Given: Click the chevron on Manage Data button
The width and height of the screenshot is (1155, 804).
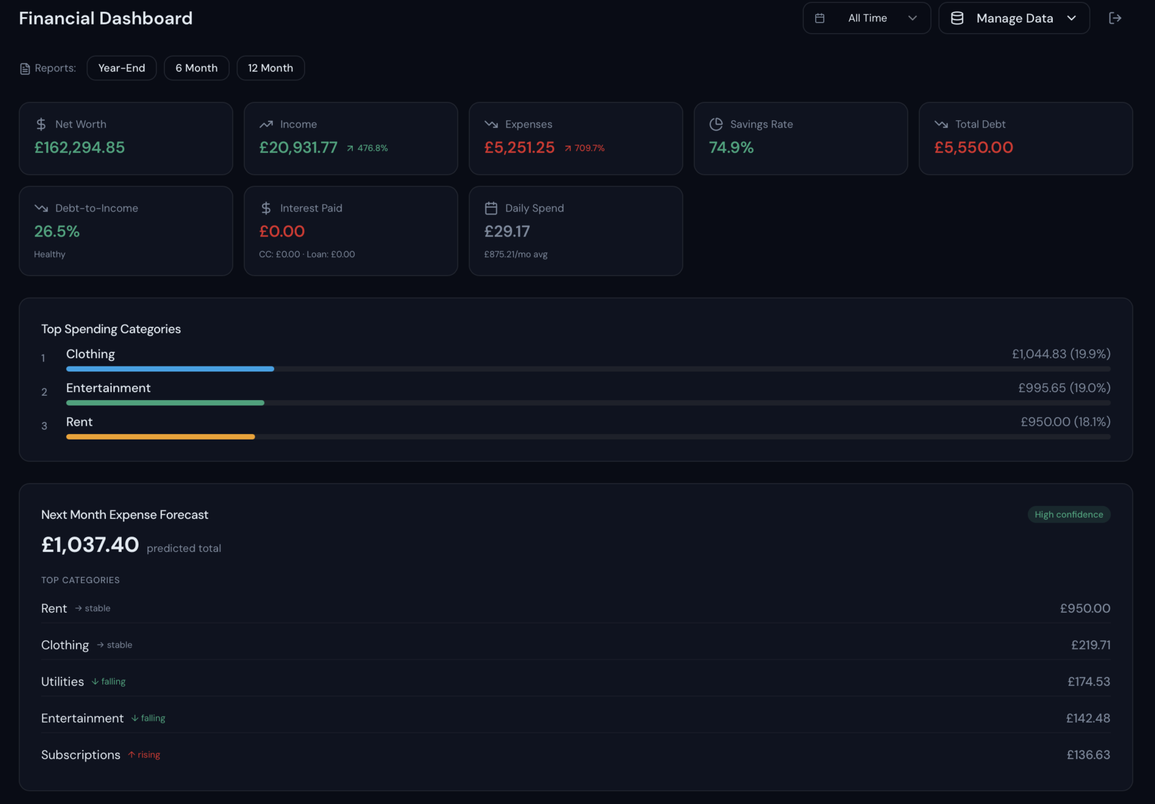Looking at the screenshot, I should (1072, 18).
